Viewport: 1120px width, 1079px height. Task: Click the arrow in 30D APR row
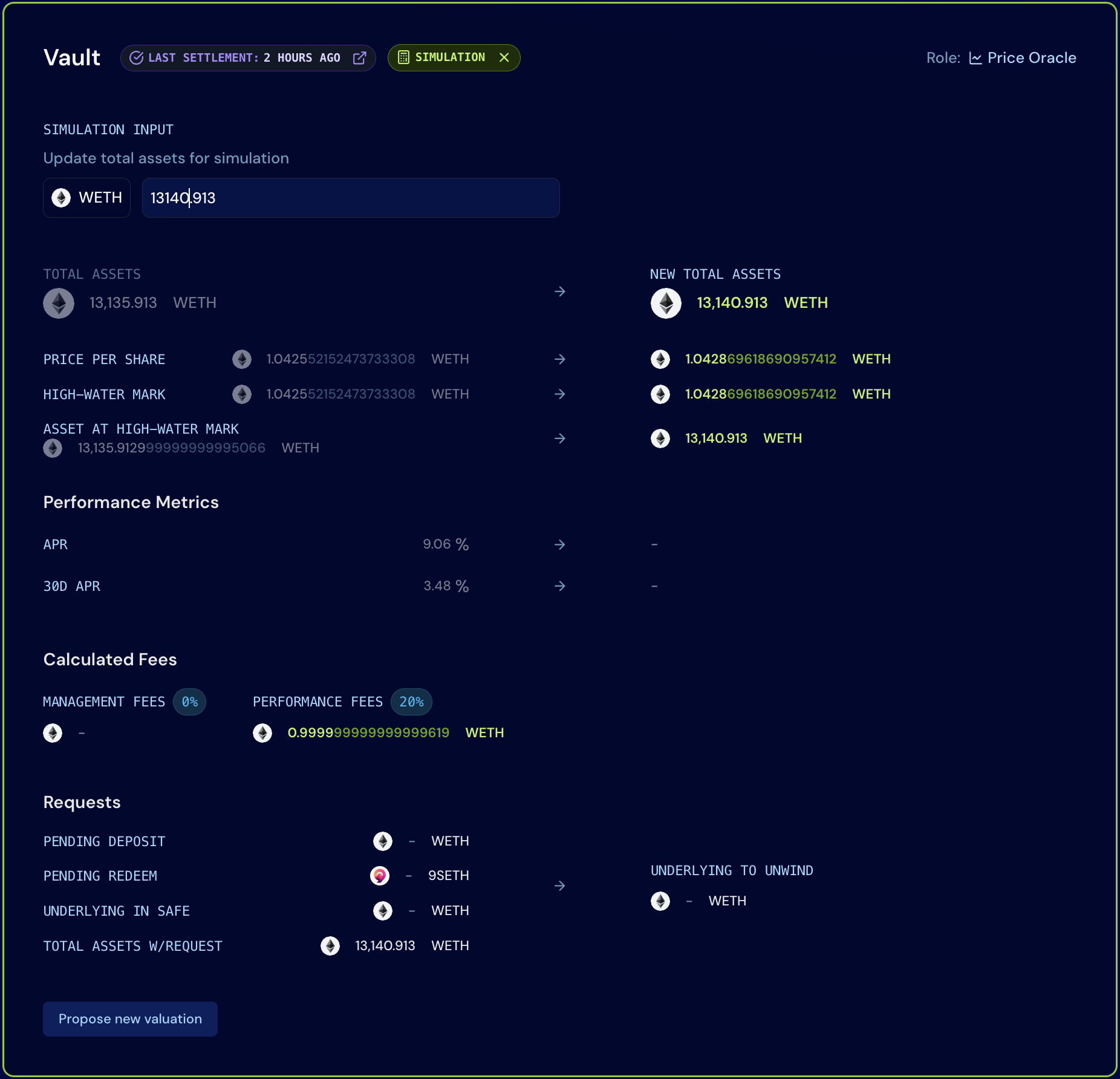tap(560, 586)
